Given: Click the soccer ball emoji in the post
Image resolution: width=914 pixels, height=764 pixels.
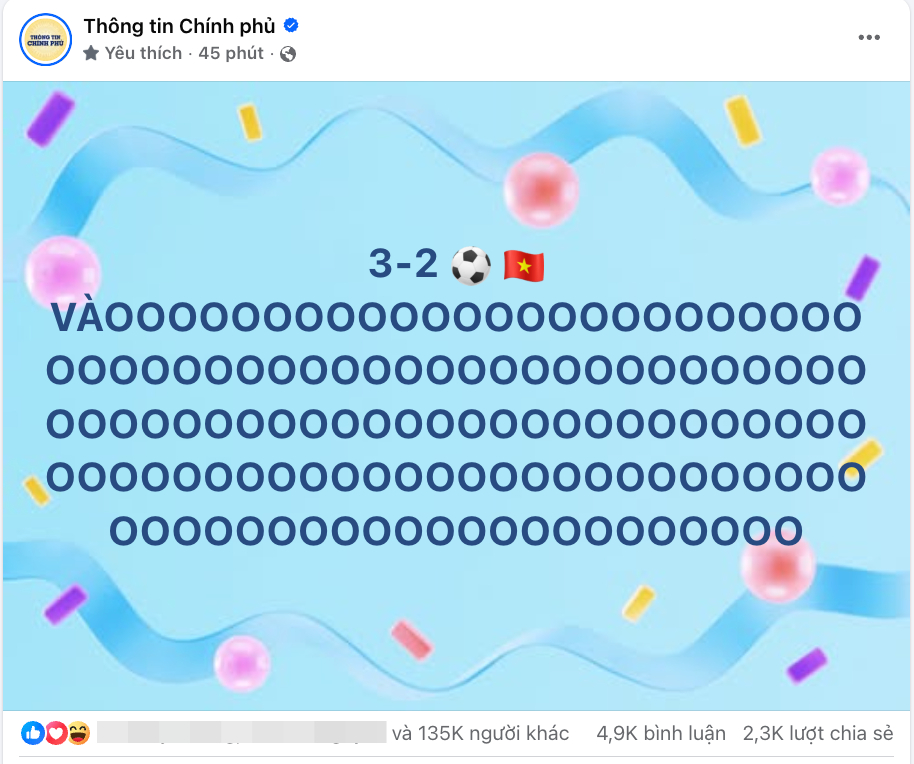Looking at the screenshot, I should pos(470,266).
